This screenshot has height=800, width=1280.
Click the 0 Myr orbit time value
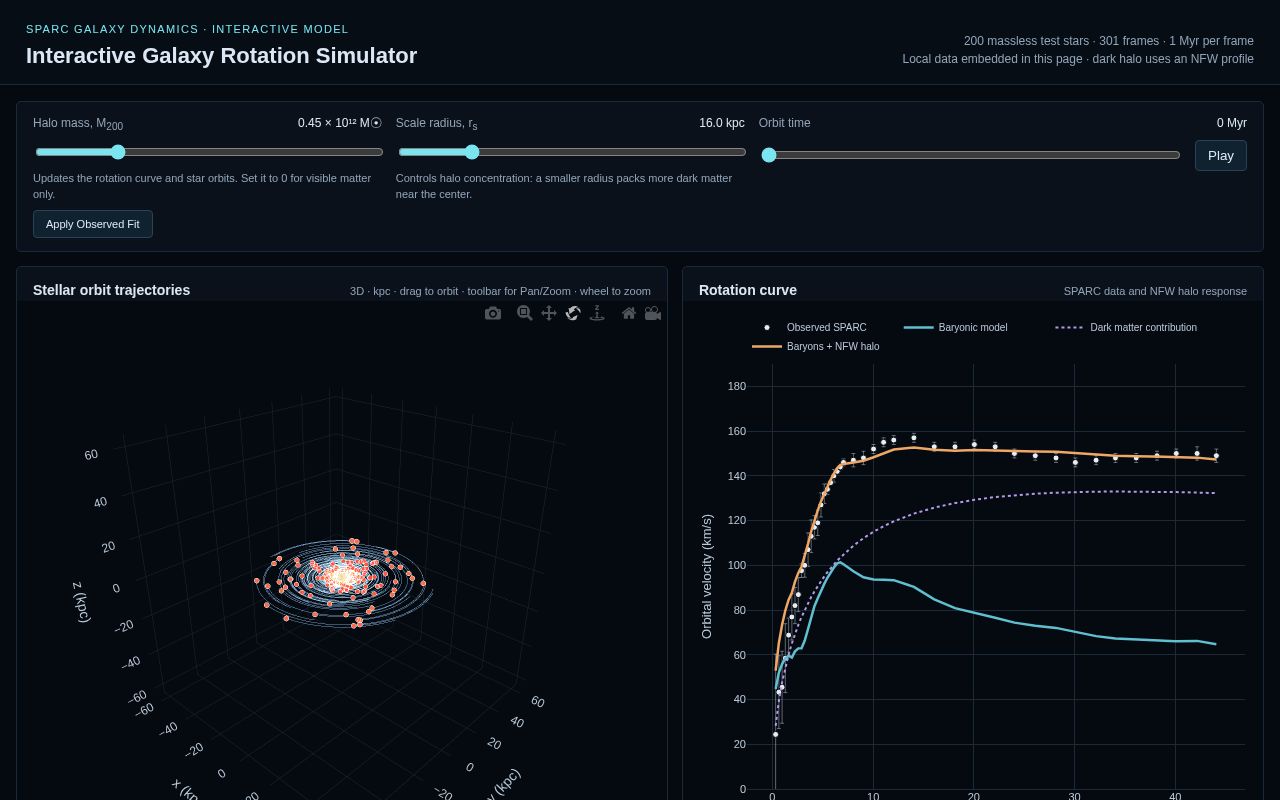[1232, 123]
